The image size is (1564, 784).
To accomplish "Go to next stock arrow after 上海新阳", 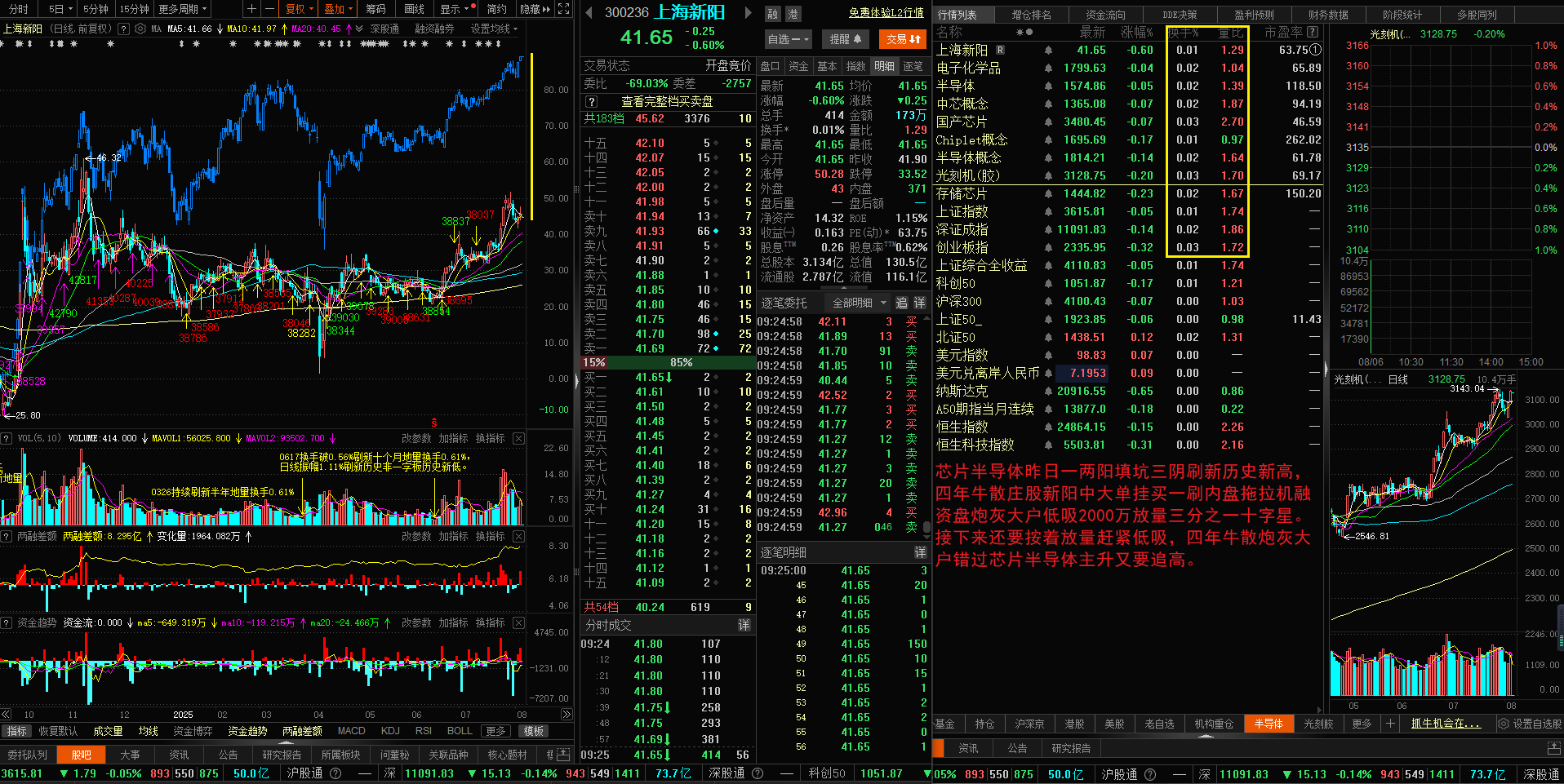I will (x=747, y=13).
